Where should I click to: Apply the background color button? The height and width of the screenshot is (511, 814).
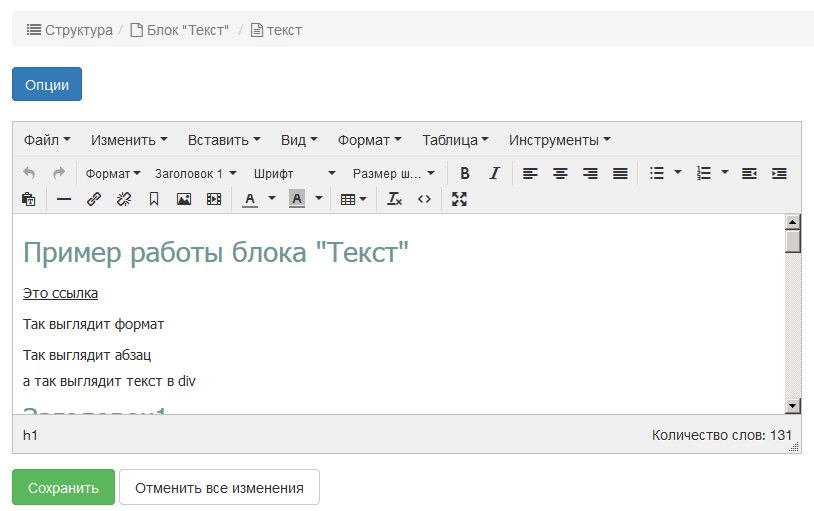point(296,199)
